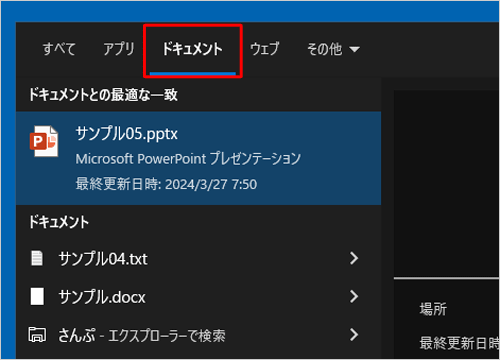Open the サンプル.docx result
Image resolution: width=500 pixels, height=360 pixels.
click(x=199, y=296)
